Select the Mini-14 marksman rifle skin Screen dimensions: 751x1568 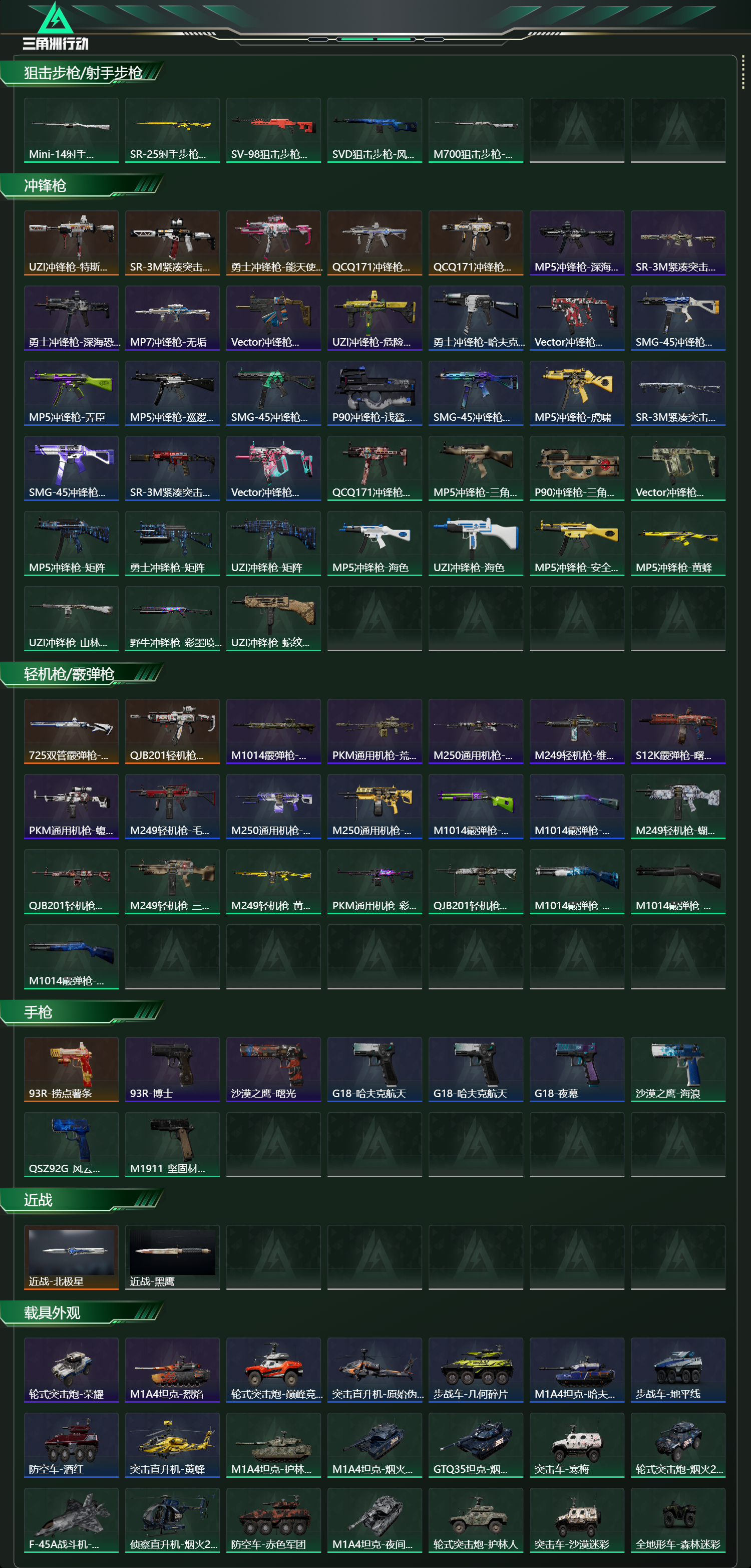point(71,130)
